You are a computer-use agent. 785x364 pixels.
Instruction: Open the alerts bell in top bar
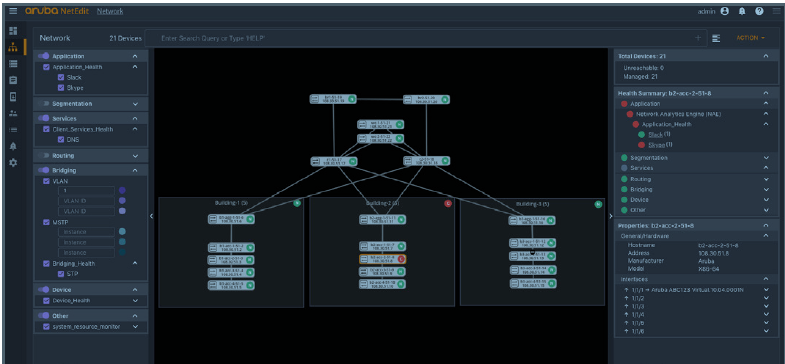pos(742,11)
